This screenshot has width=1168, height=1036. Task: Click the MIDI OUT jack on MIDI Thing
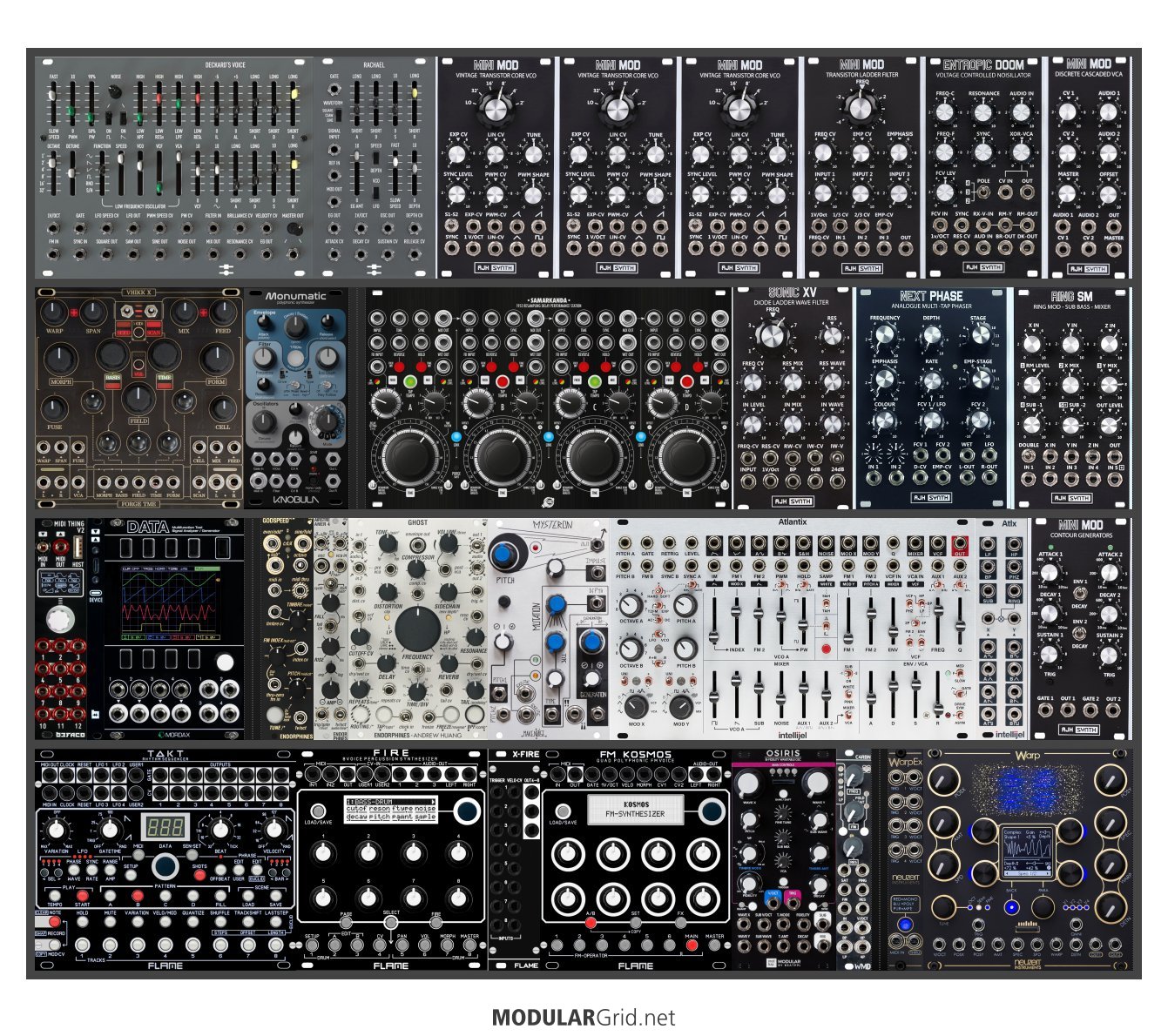pos(61,546)
